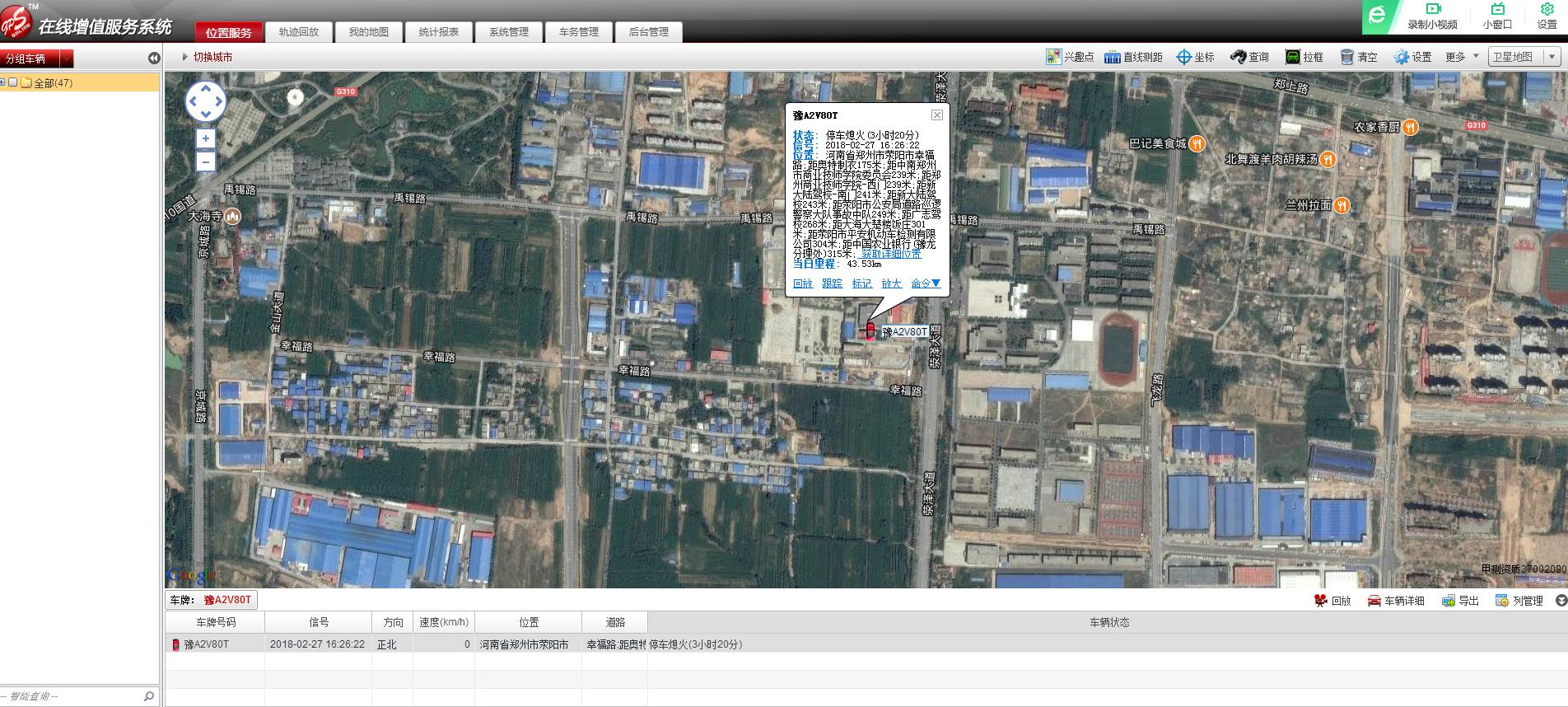Click the 兴趣点 points-of-interest icon
Screen dimensions: 1568x707
pos(1053,57)
